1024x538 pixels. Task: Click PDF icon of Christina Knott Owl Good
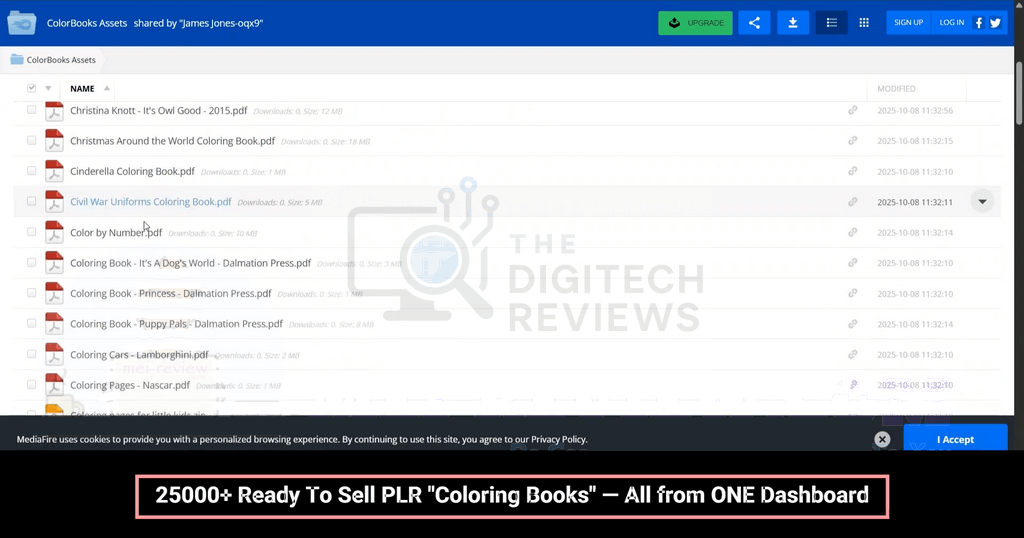pyautogui.click(x=54, y=111)
